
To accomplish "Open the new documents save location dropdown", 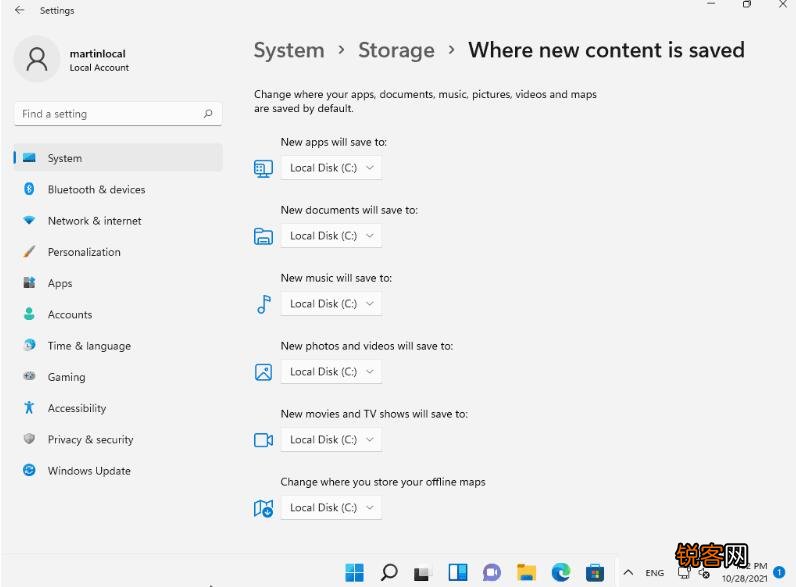I will click(x=331, y=236).
